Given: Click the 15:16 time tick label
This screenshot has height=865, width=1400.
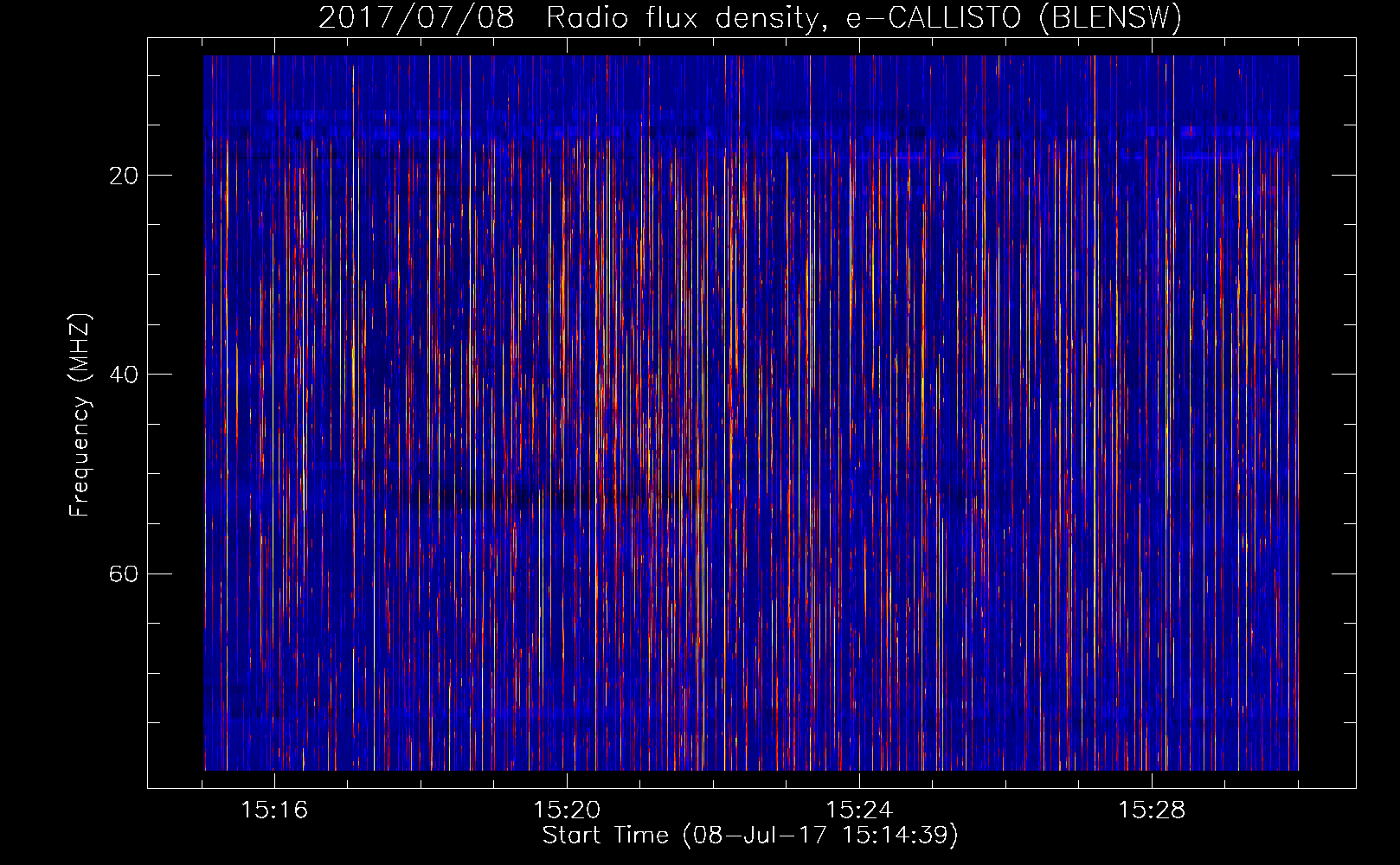Looking at the screenshot, I should [x=274, y=811].
